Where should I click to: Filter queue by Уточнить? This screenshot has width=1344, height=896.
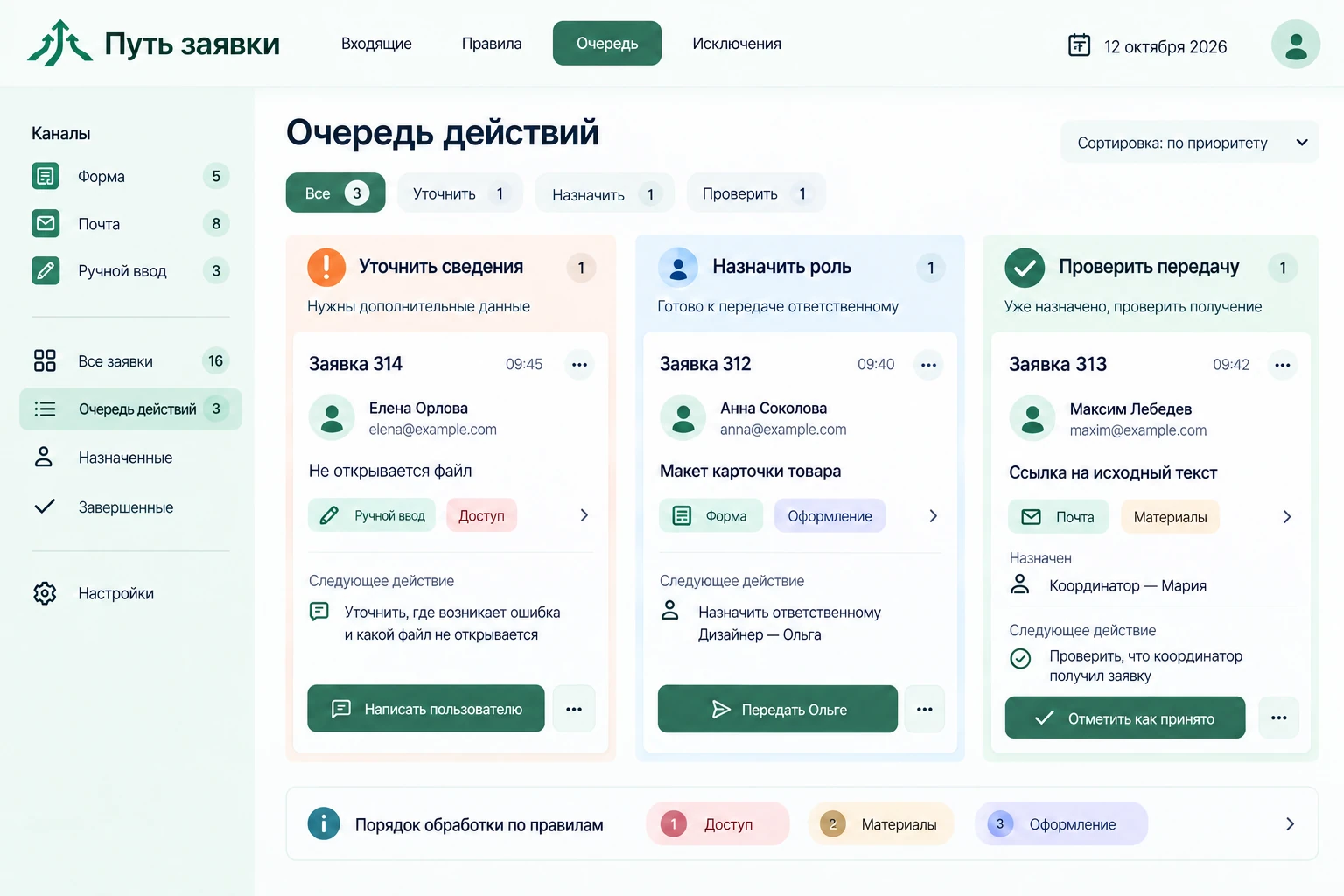[x=460, y=193]
